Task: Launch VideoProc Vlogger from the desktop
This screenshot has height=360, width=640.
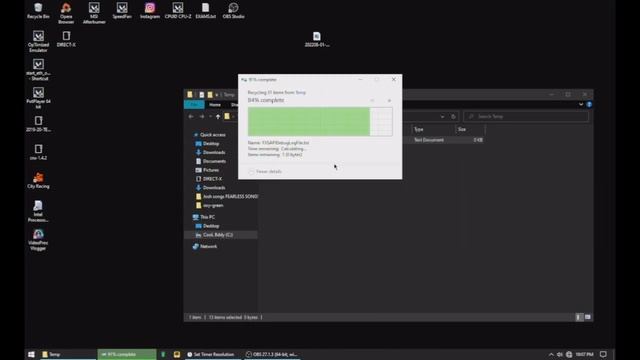Action: point(38,239)
